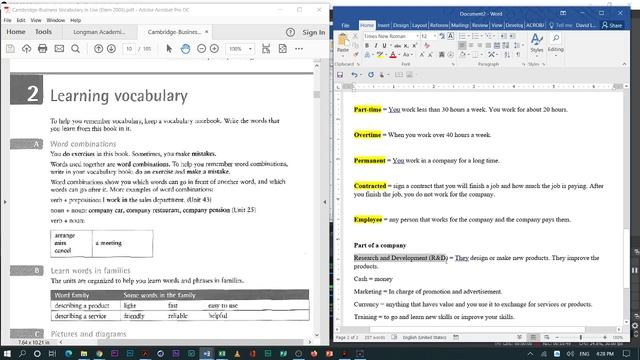Image resolution: width=640 pixels, height=360 pixels.
Task: Click the upload to cloud icon in Acrobat
Action: (x=27, y=49)
